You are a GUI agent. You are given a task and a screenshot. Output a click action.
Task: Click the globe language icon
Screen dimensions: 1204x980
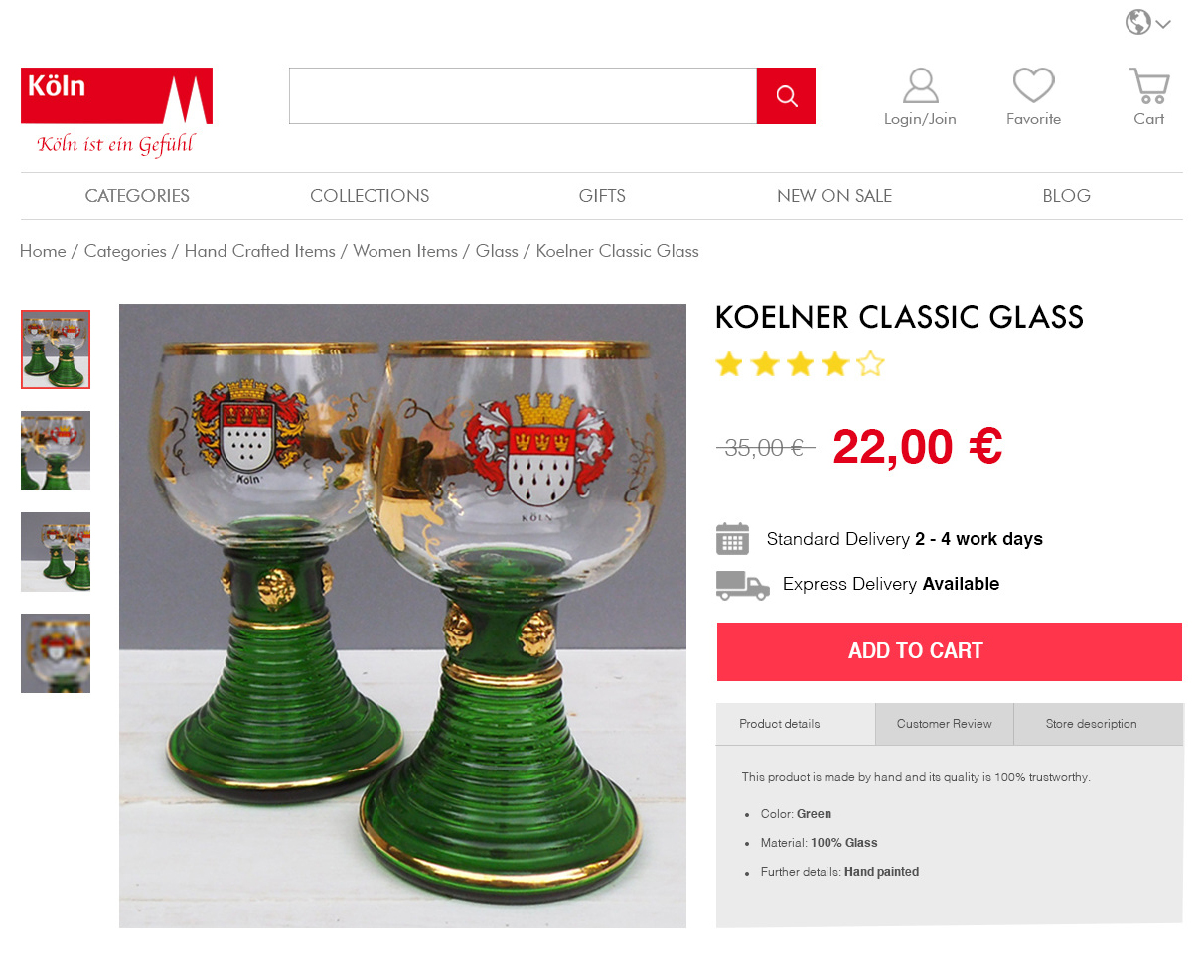pyautogui.click(x=1138, y=22)
